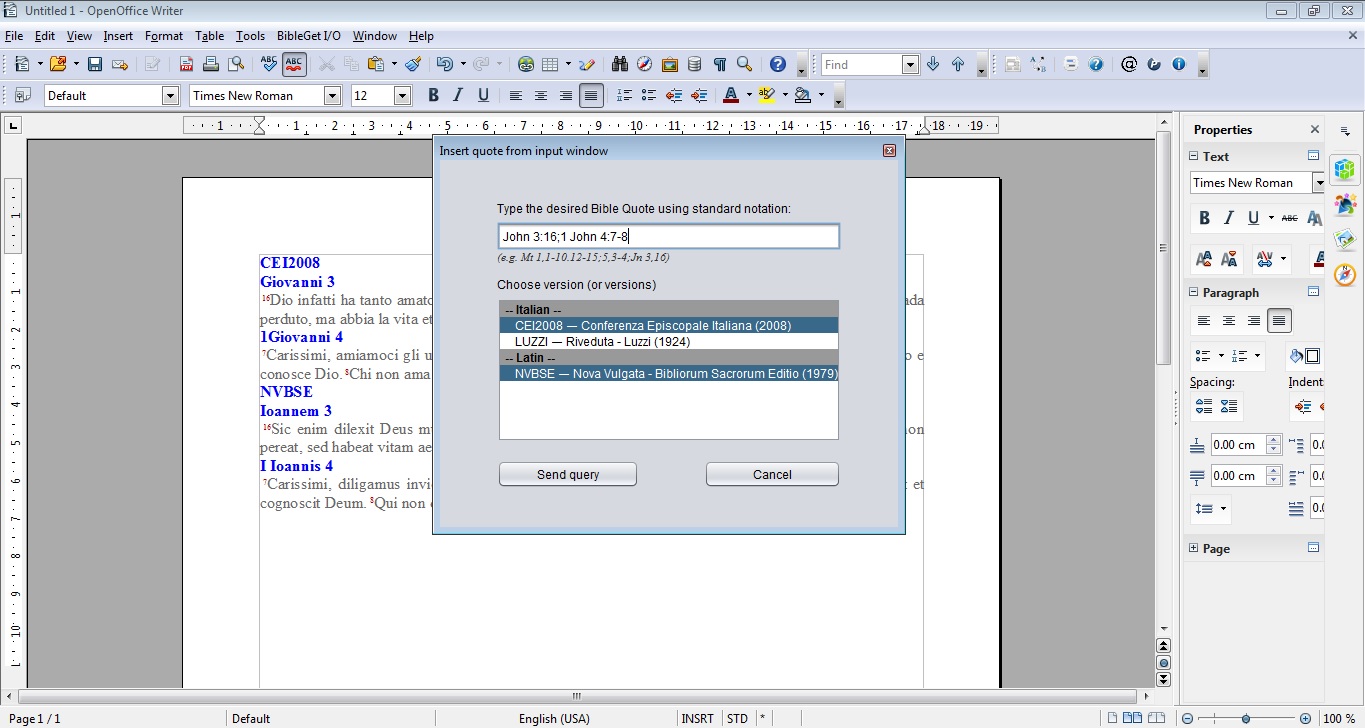Image resolution: width=1365 pixels, height=728 pixels.
Task: Toggle bullet list in formatting toolbar
Action: click(649, 95)
